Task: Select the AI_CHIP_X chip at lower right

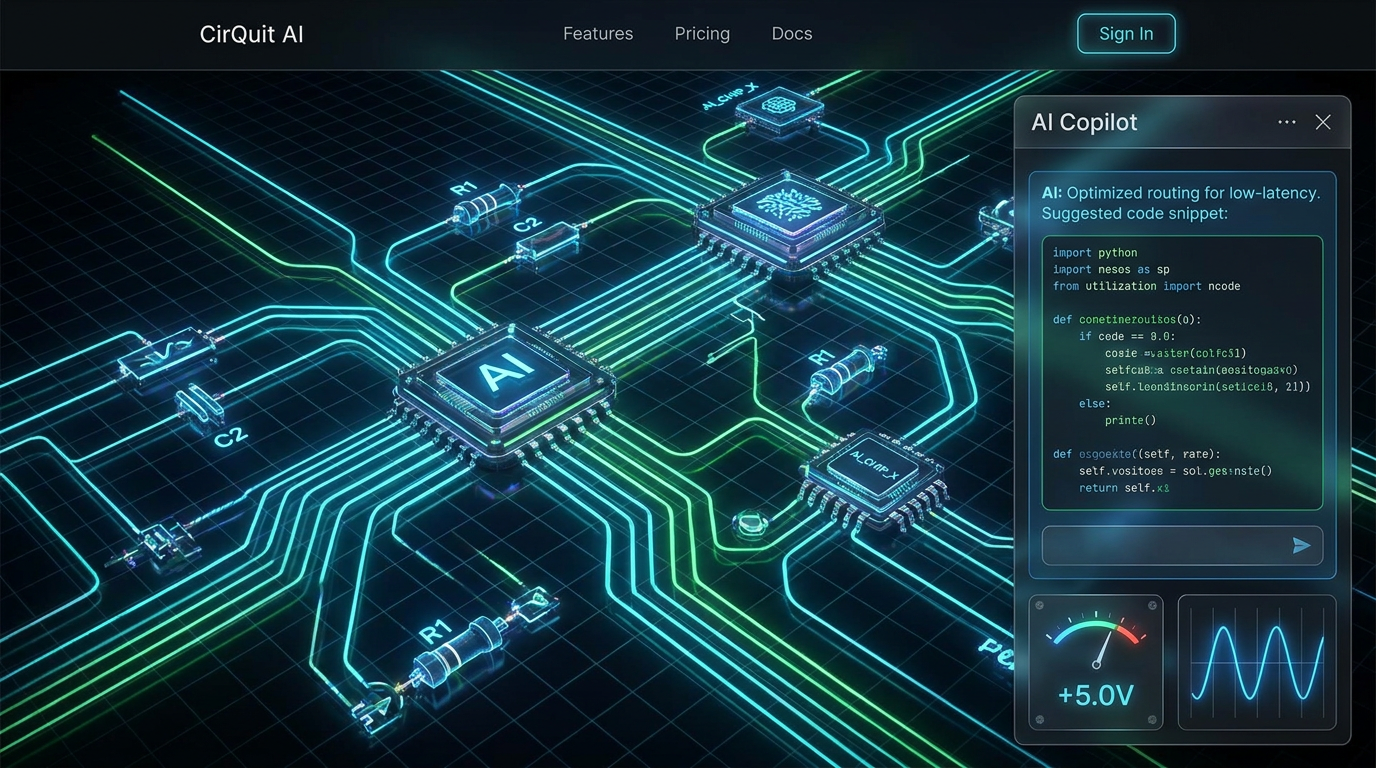Action: click(x=874, y=478)
